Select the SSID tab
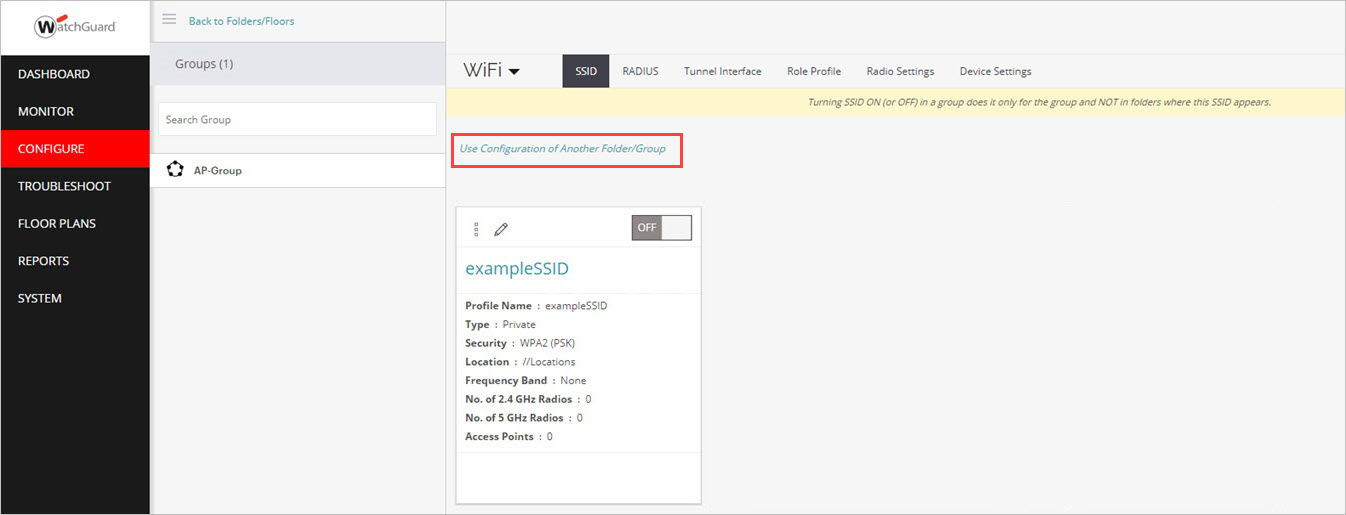 (x=586, y=71)
